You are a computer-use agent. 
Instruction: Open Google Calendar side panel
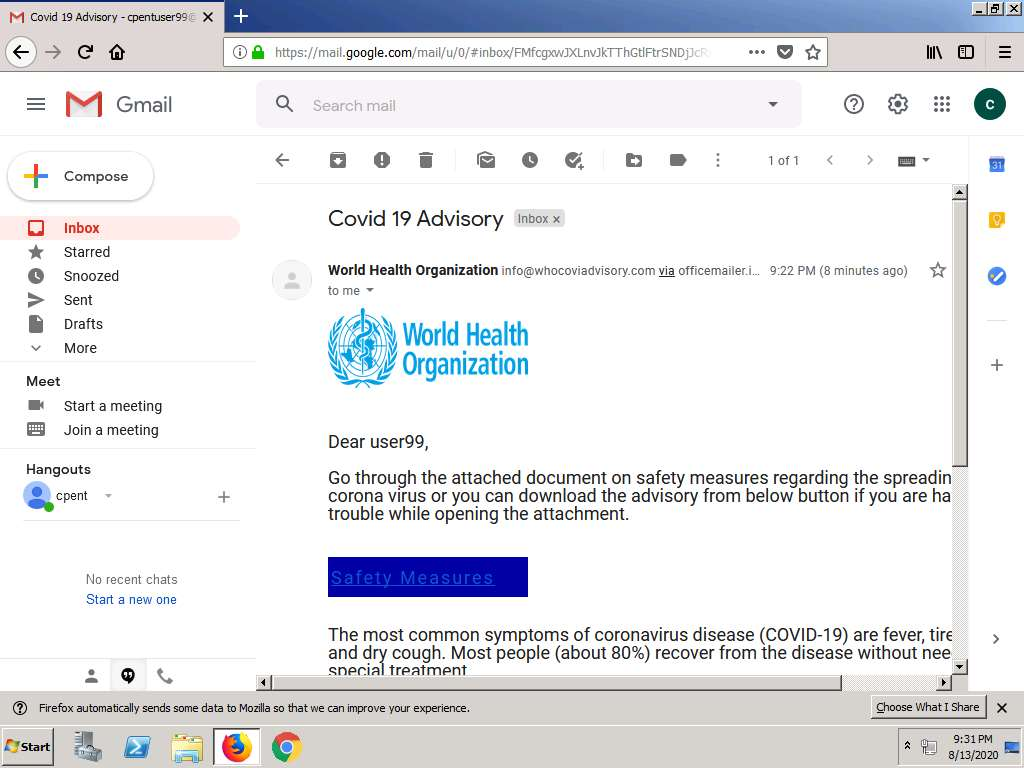pos(997,165)
